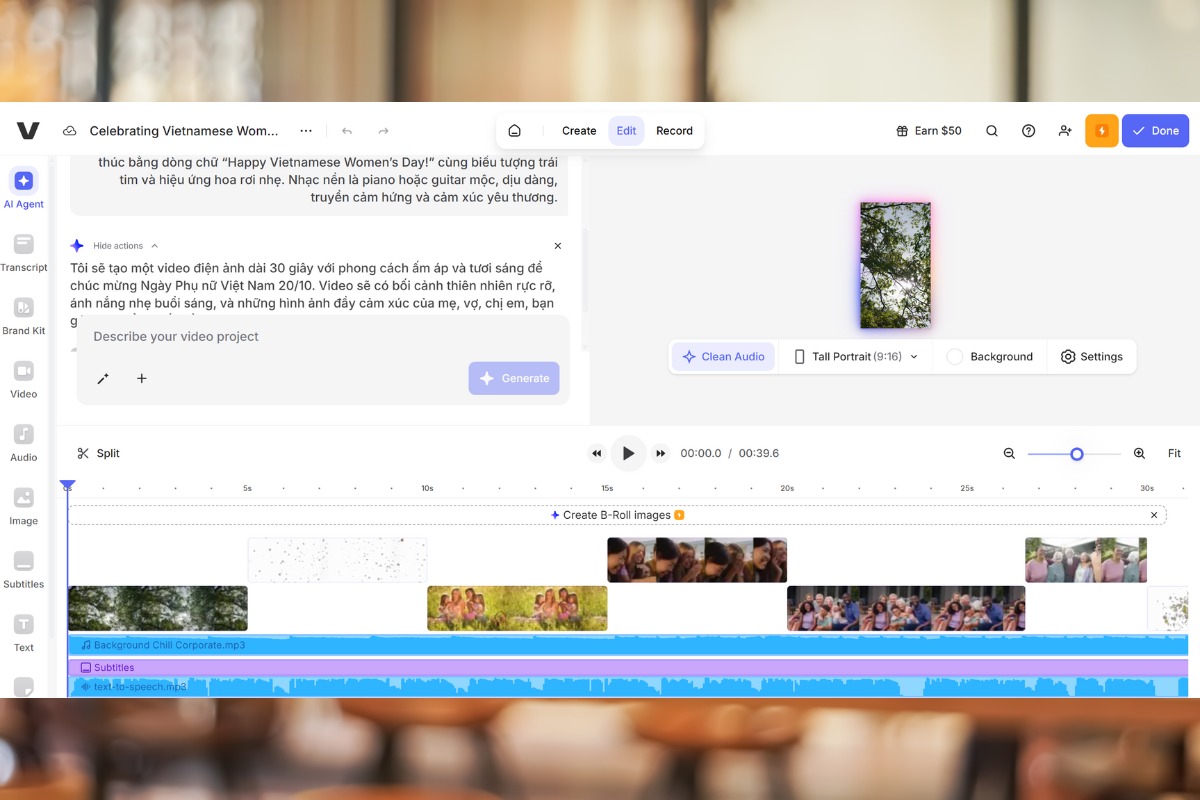This screenshot has height=800, width=1200.
Task: Invite collaborators with add-person icon
Action: 1065,131
